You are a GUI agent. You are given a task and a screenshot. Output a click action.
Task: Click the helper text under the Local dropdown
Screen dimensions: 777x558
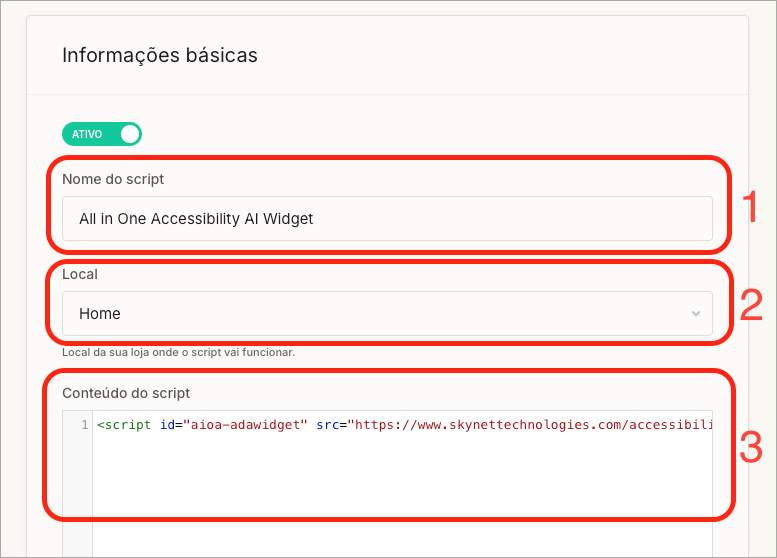coord(178,352)
